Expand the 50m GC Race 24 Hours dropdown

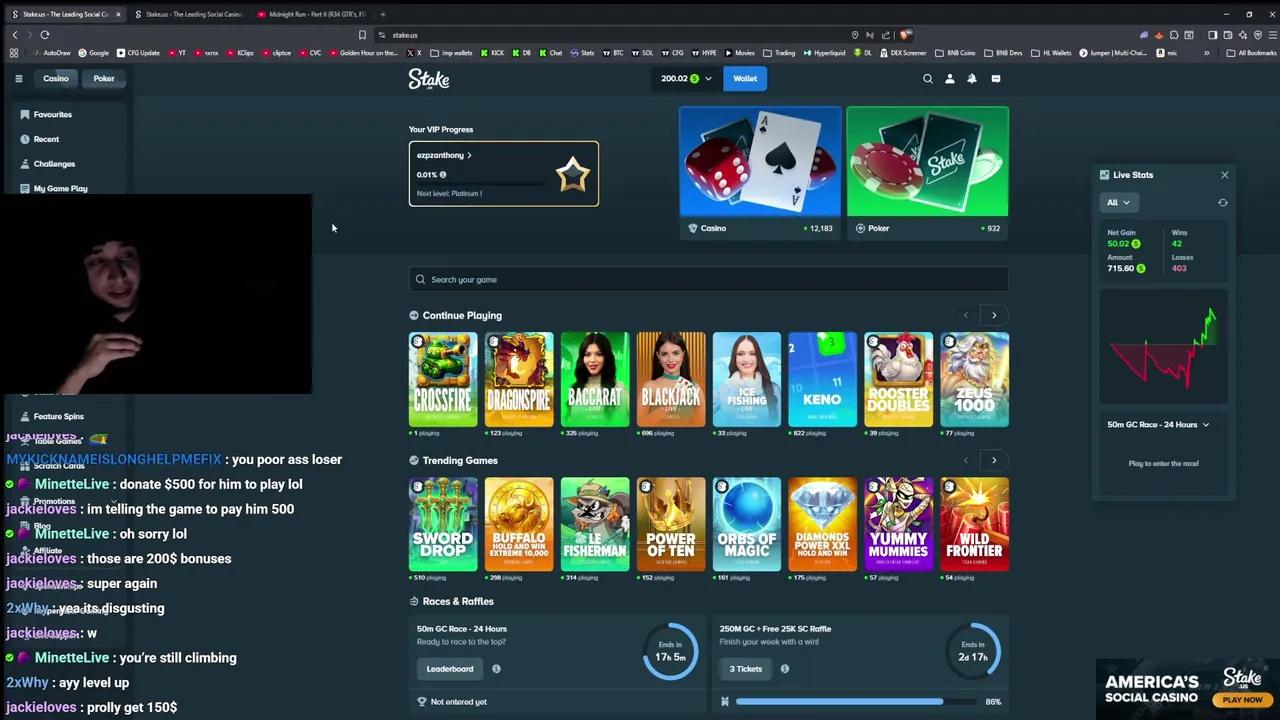[1158, 424]
